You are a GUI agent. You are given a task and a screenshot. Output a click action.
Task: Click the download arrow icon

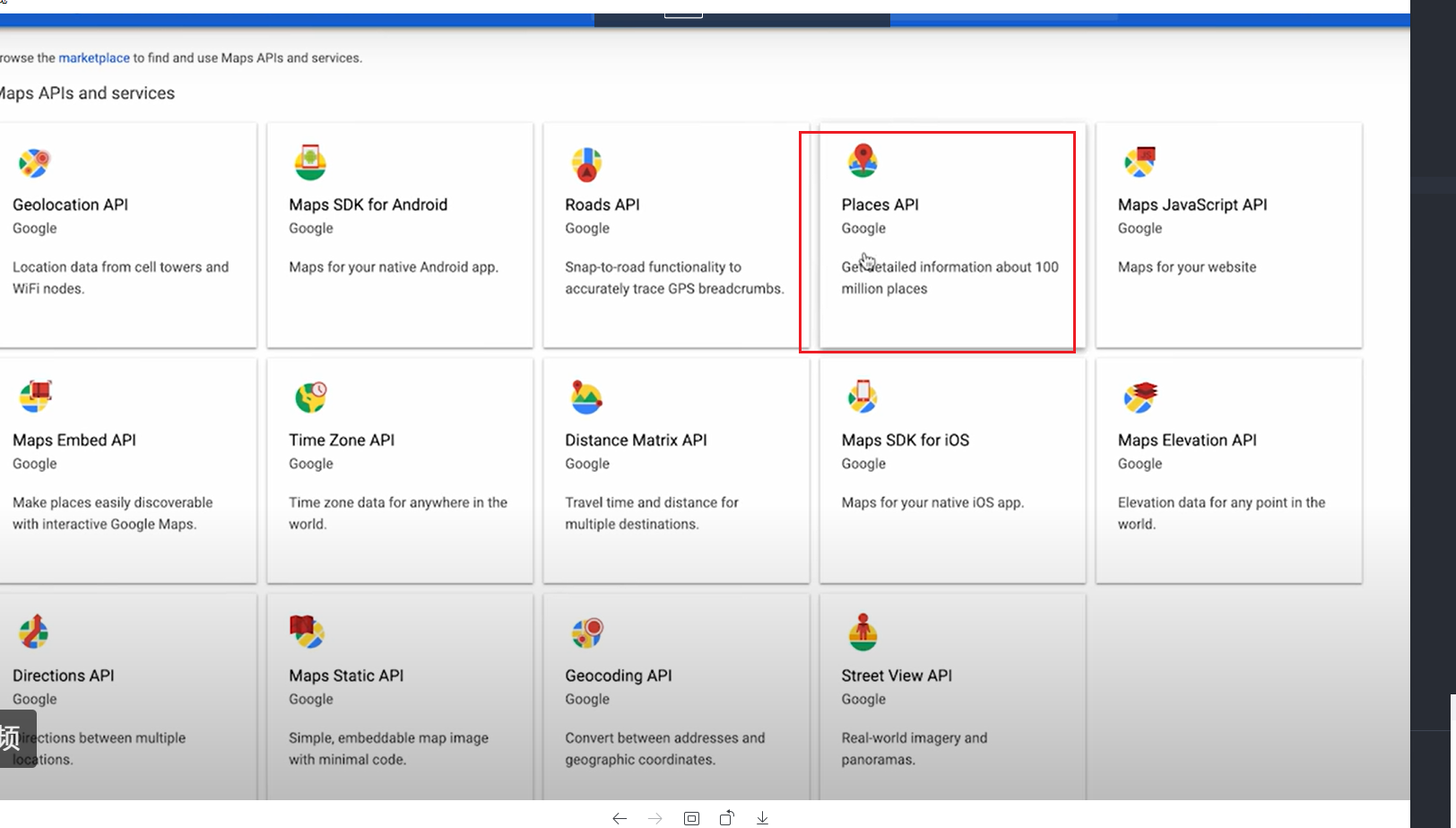pos(762,818)
